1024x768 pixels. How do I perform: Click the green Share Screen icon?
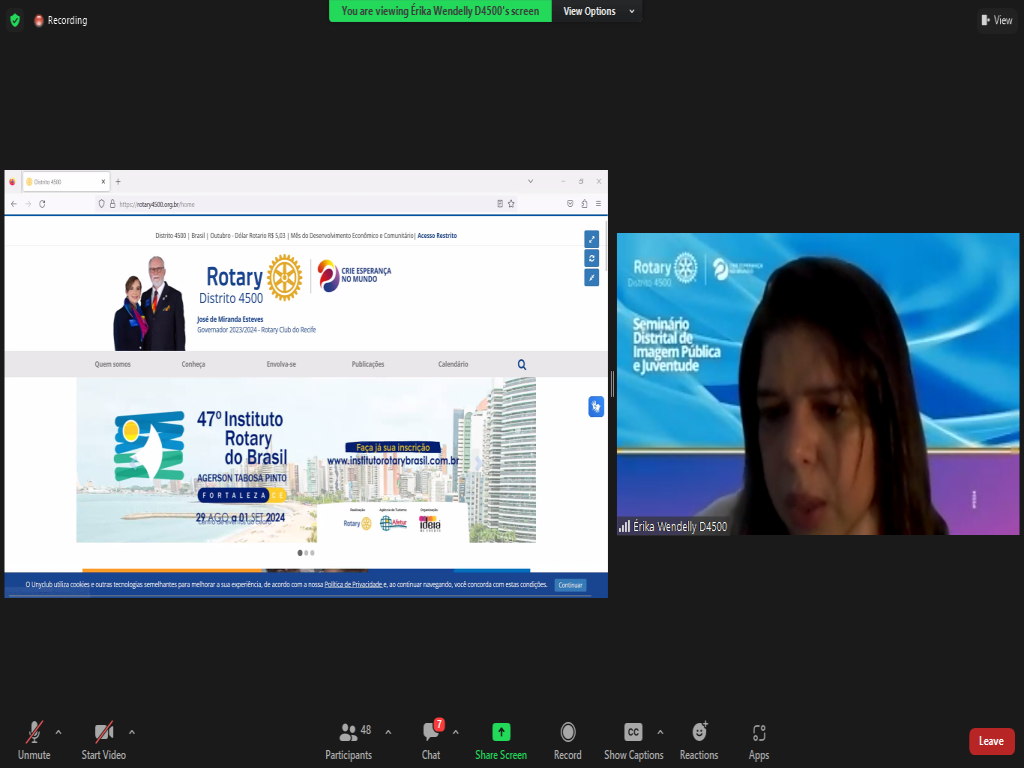[x=501, y=732]
